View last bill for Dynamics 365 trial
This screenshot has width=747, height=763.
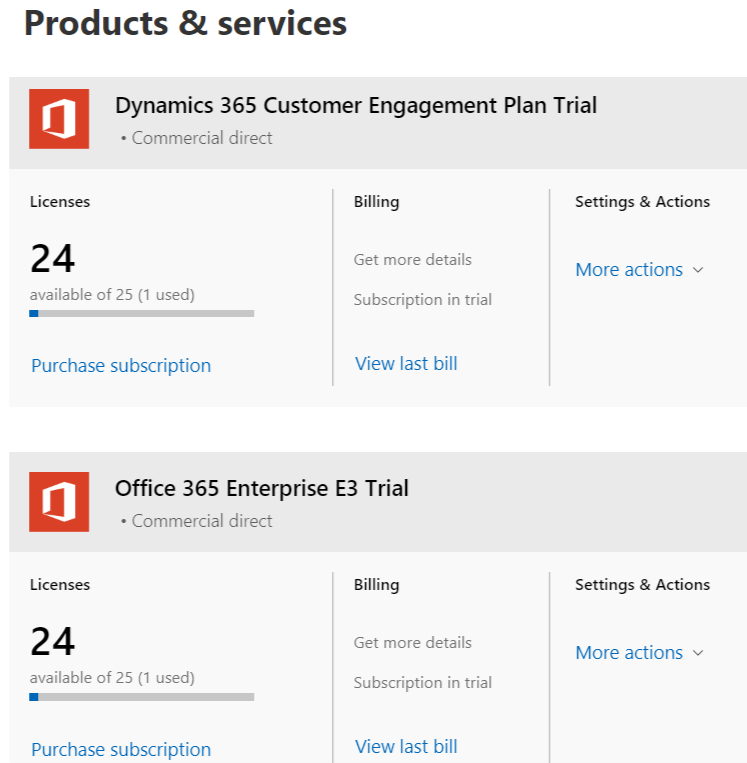[406, 364]
